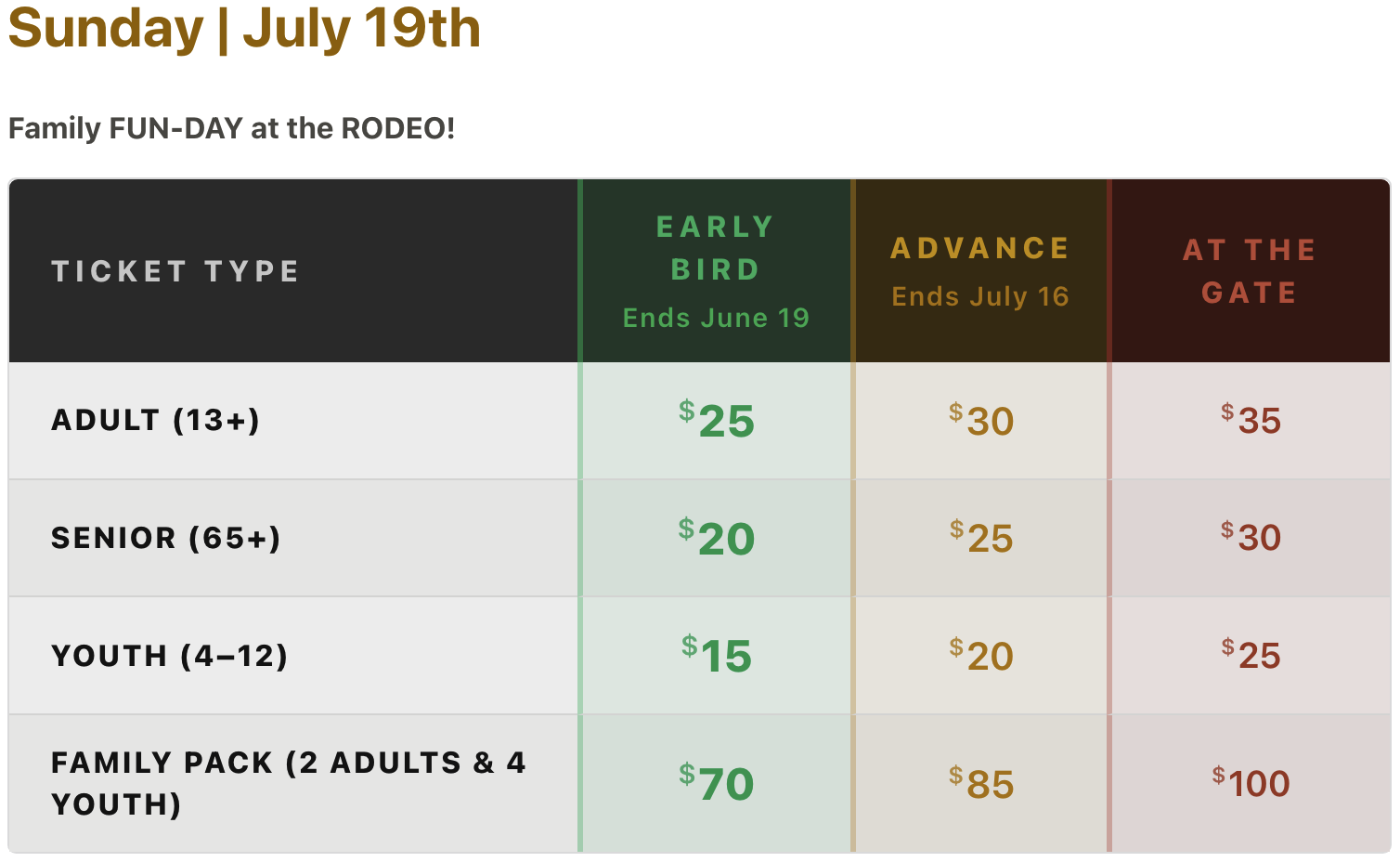Viewport: 1400px width, 862px height.
Task: Click the Youth (4–12) row label
Action: [169, 656]
